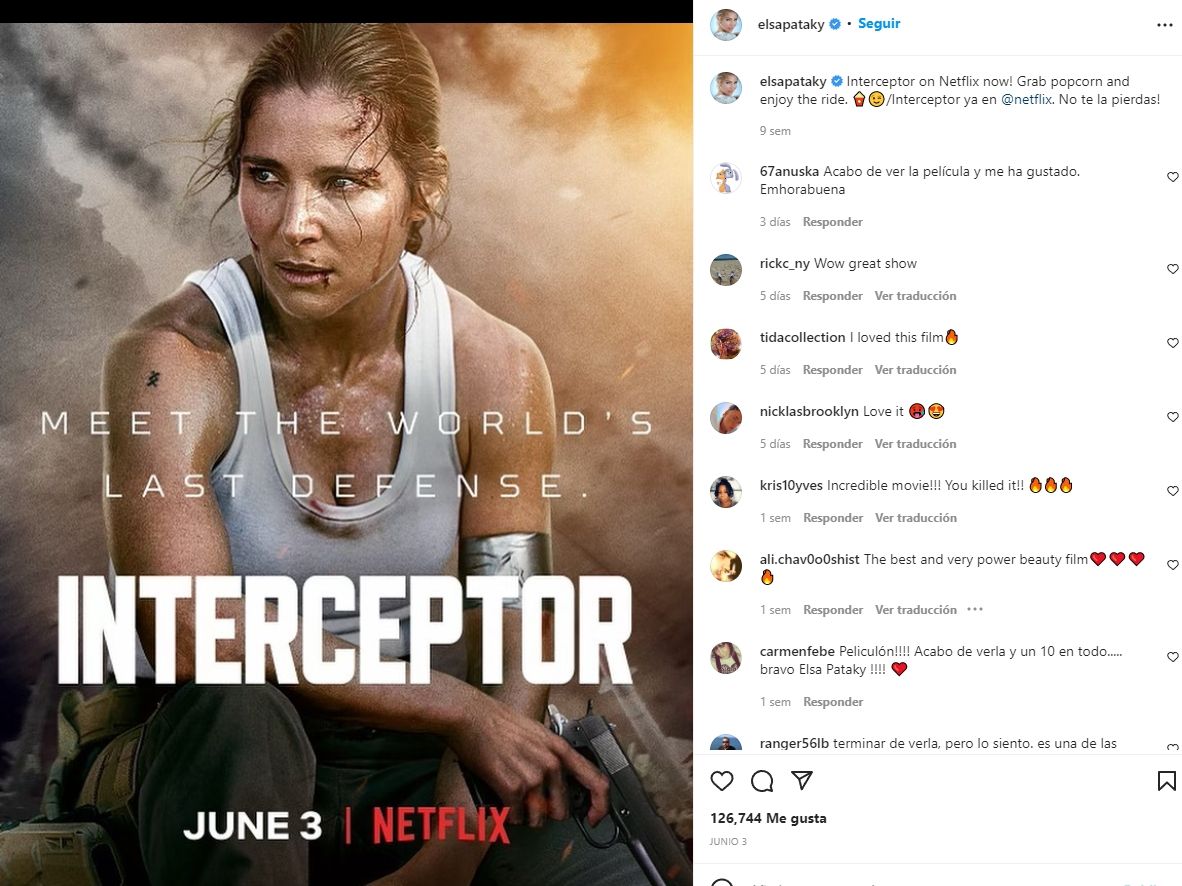
Task: Follow elsapataky using Seguir
Action: click(879, 23)
